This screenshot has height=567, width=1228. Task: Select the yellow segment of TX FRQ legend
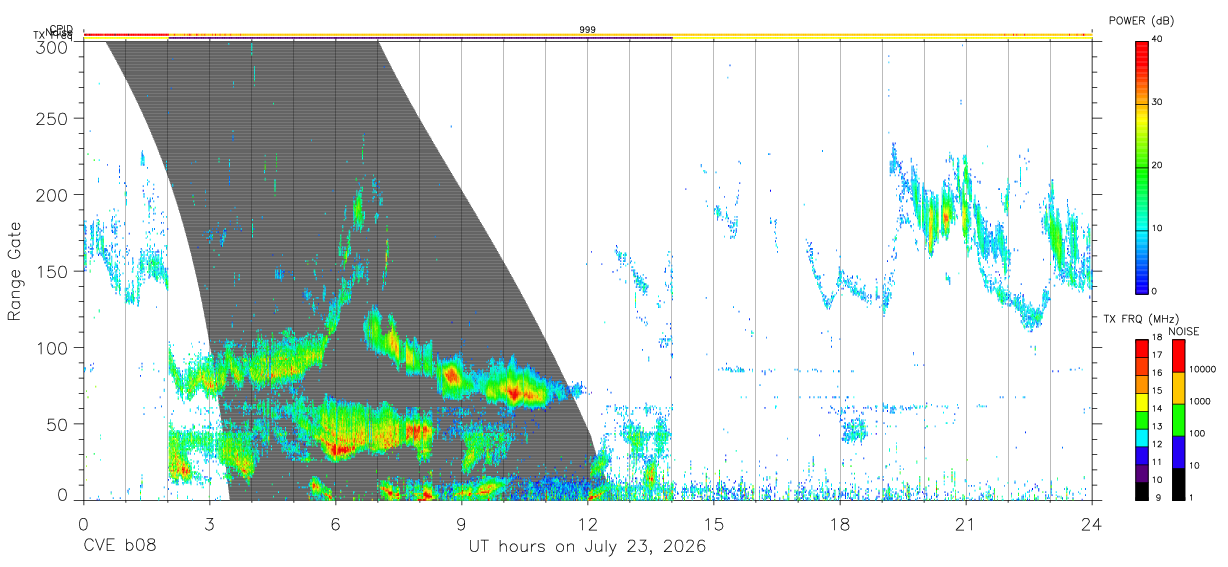(1141, 401)
